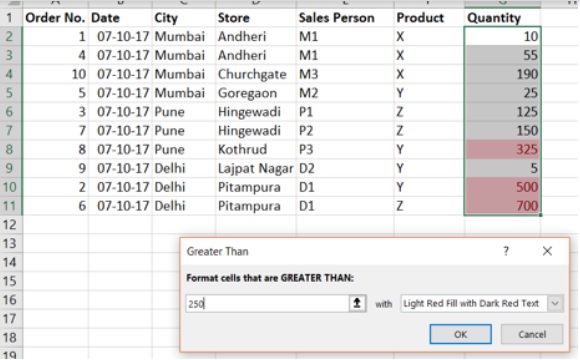This screenshot has width=580, height=360.
Task: Select the Delhi city cell in row 9
Action: click(184, 168)
